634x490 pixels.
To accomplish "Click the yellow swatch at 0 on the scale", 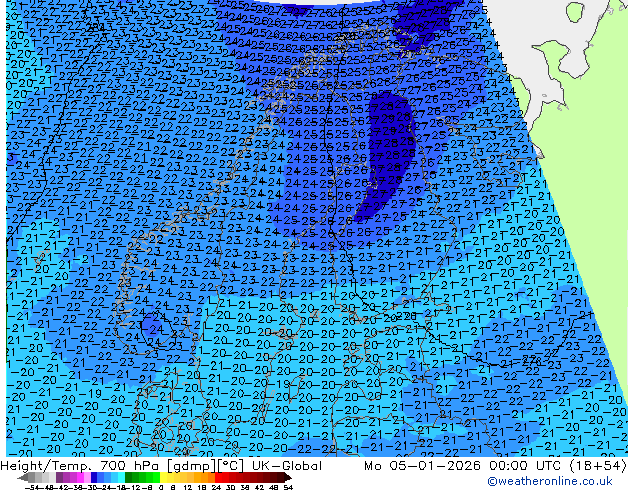I will [x=163, y=478].
